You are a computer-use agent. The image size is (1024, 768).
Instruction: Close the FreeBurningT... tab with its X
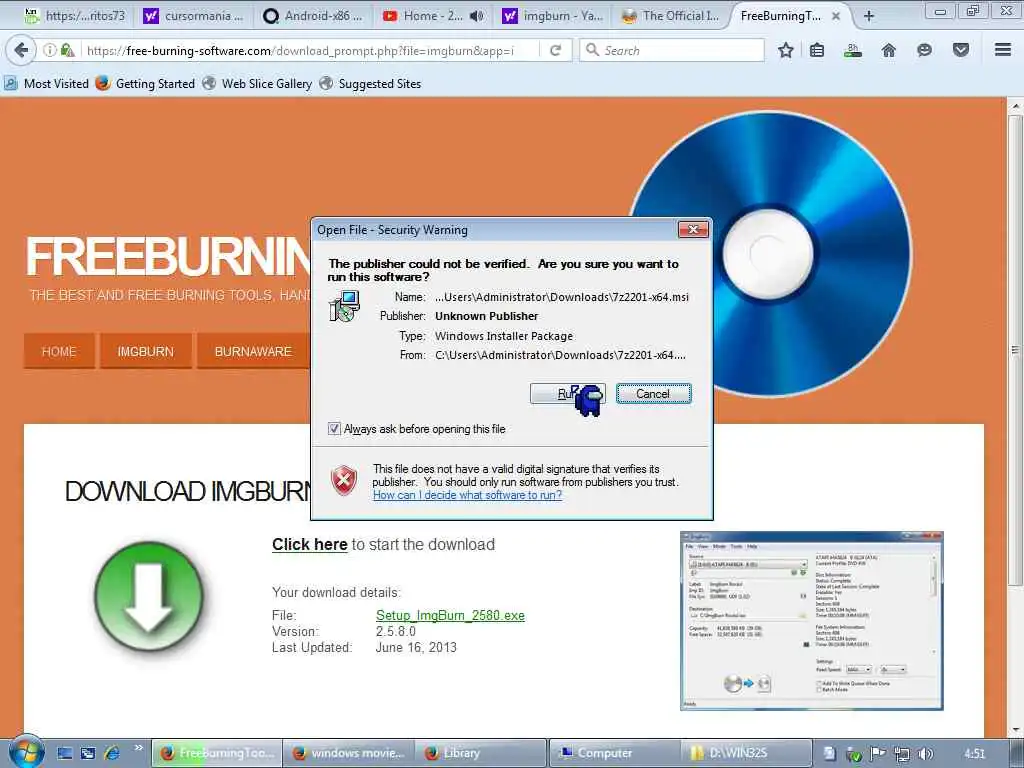(x=836, y=16)
